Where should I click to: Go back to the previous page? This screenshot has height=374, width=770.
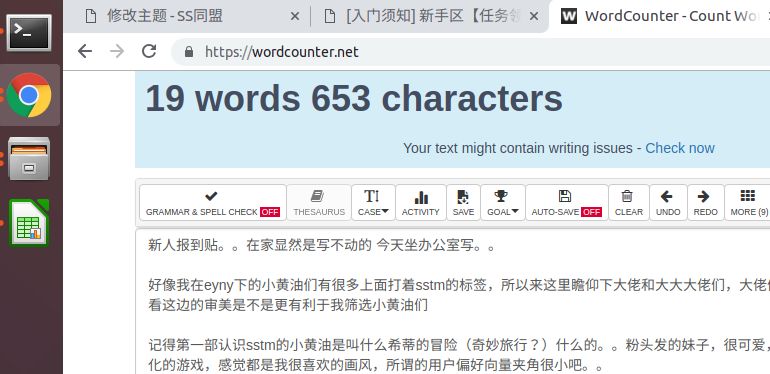pyautogui.click(x=85, y=51)
